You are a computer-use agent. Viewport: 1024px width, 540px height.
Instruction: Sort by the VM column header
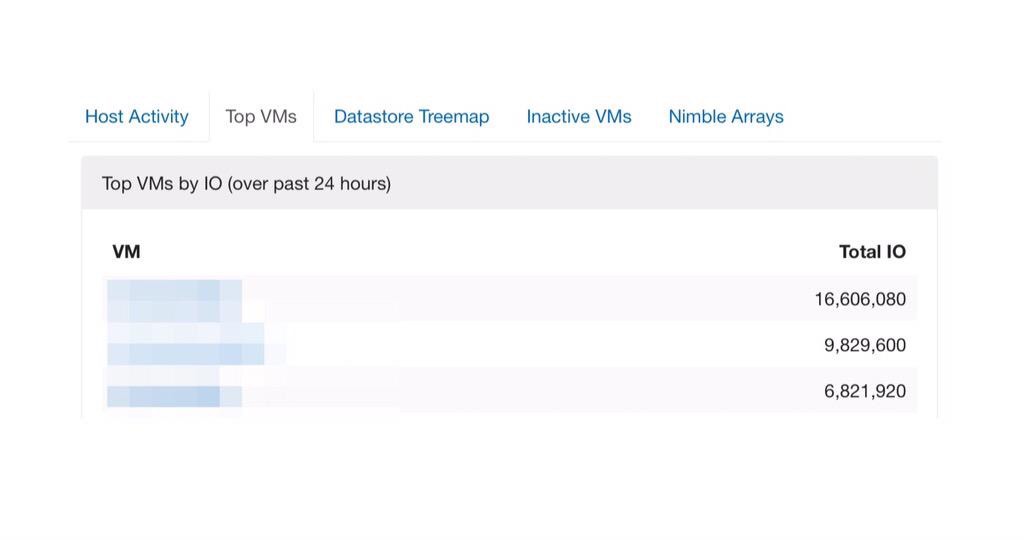click(126, 251)
